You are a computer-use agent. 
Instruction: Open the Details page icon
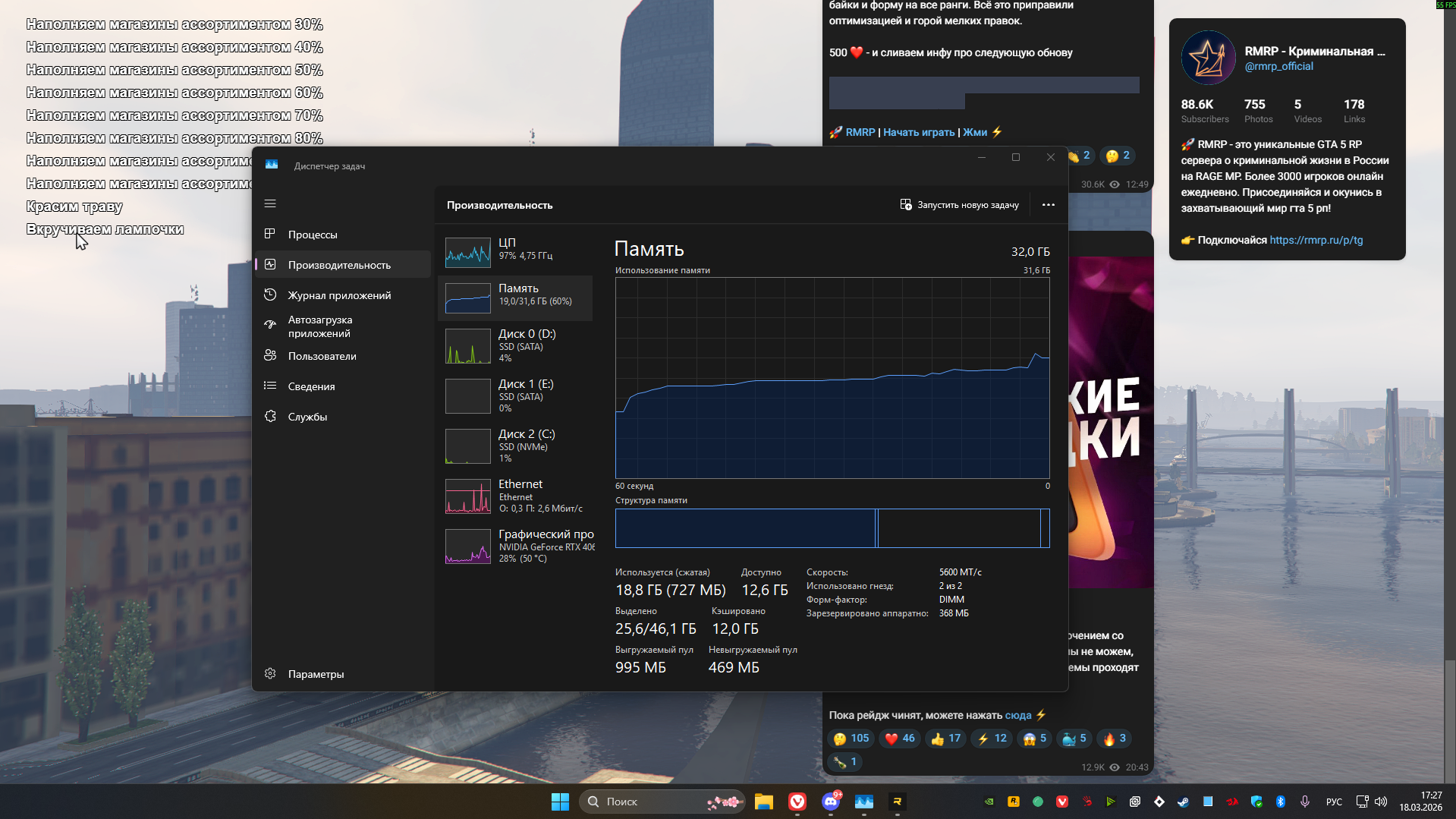pyautogui.click(x=270, y=386)
